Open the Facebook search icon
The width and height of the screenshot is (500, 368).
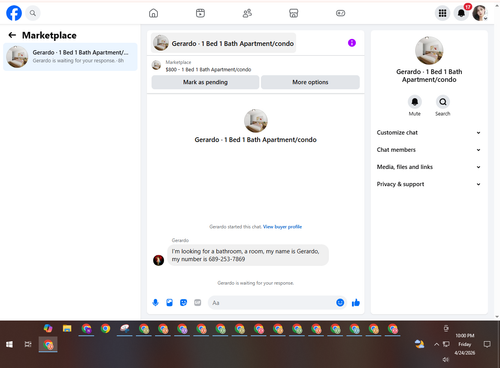(x=33, y=13)
